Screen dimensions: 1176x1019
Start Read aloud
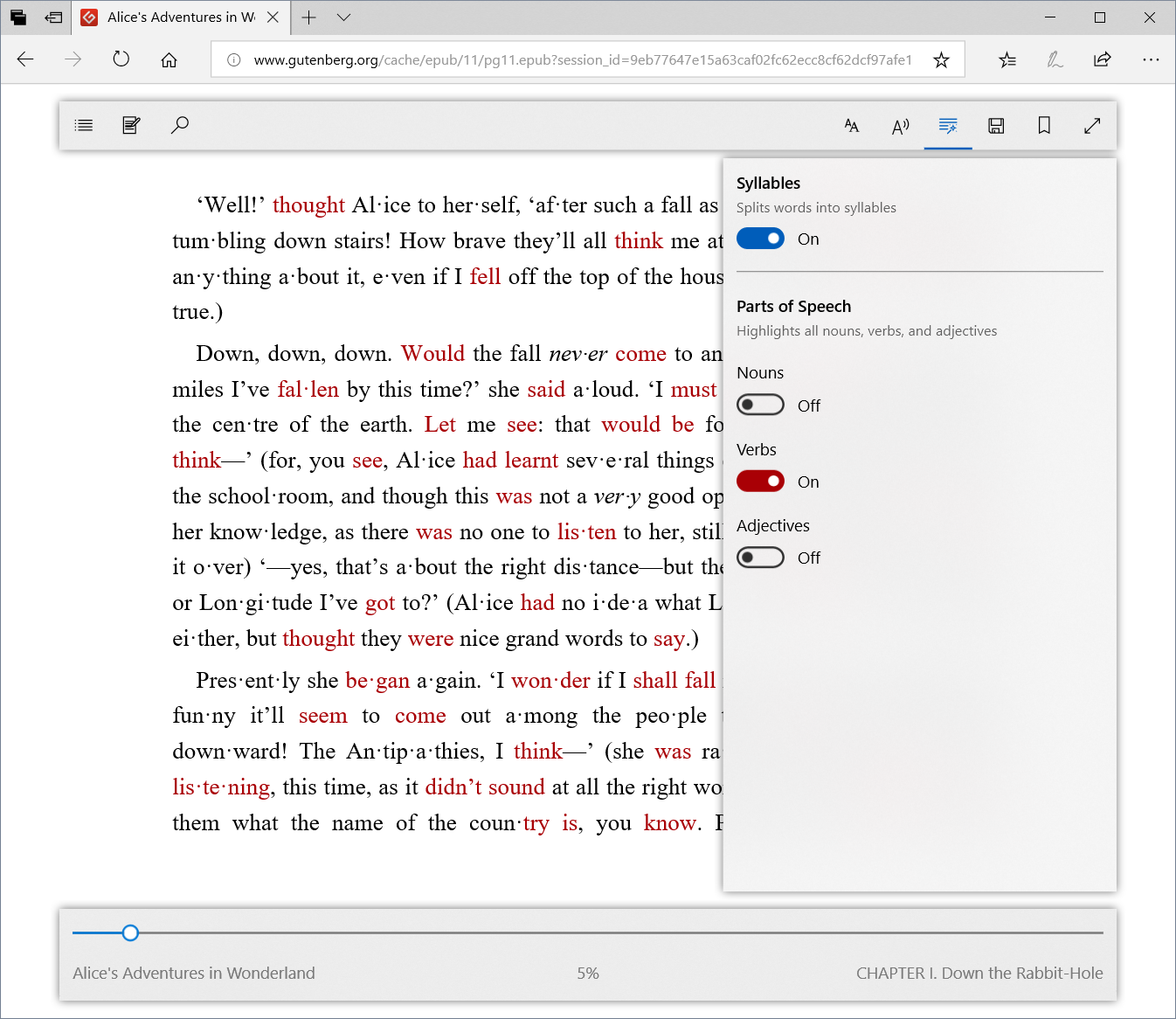pos(900,126)
